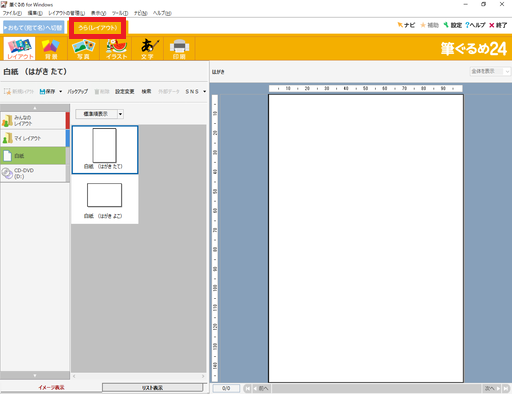Open the 印刷 (Print) tool
Viewport: 512px width, 394px height.
tap(179, 49)
